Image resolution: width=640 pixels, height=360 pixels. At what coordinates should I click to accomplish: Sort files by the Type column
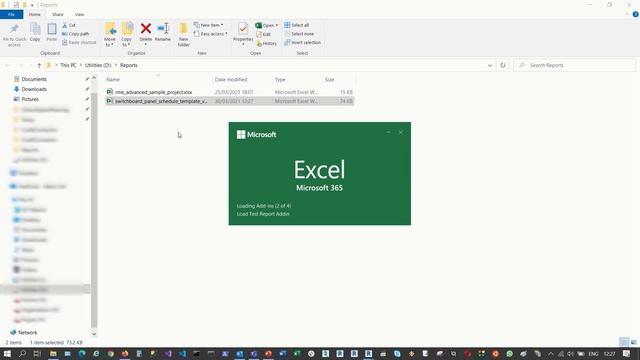tap(297, 80)
